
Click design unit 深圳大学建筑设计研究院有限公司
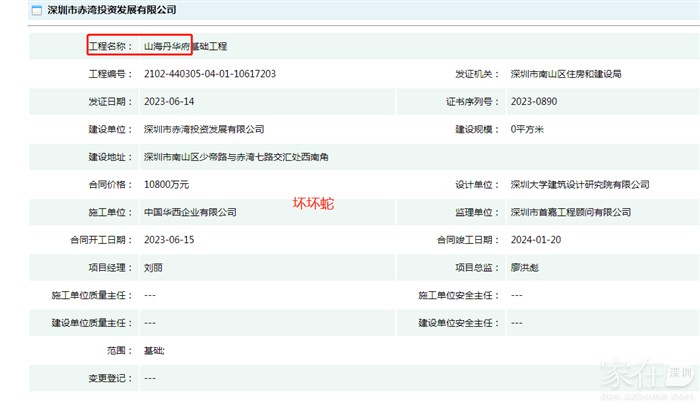[x=580, y=185]
